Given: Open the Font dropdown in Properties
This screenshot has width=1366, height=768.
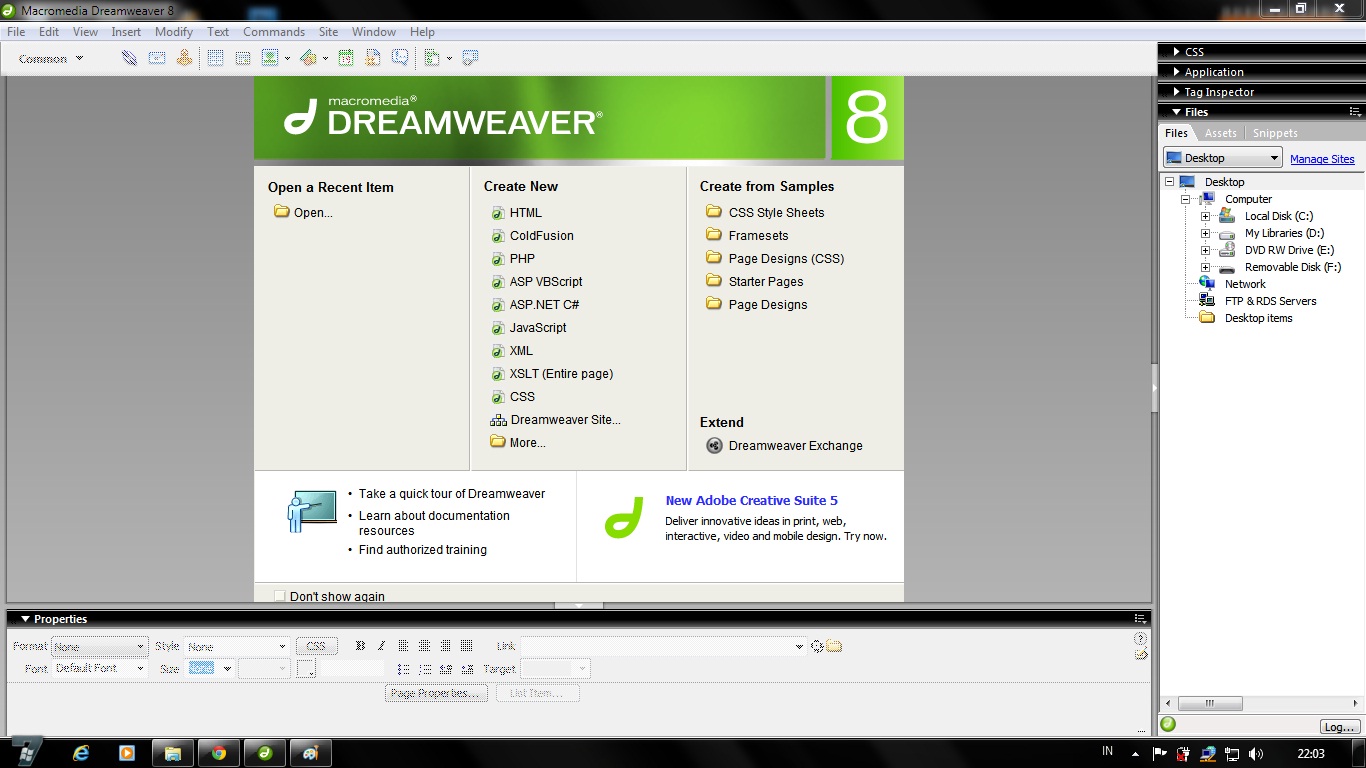Looking at the screenshot, I should point(100,668).
